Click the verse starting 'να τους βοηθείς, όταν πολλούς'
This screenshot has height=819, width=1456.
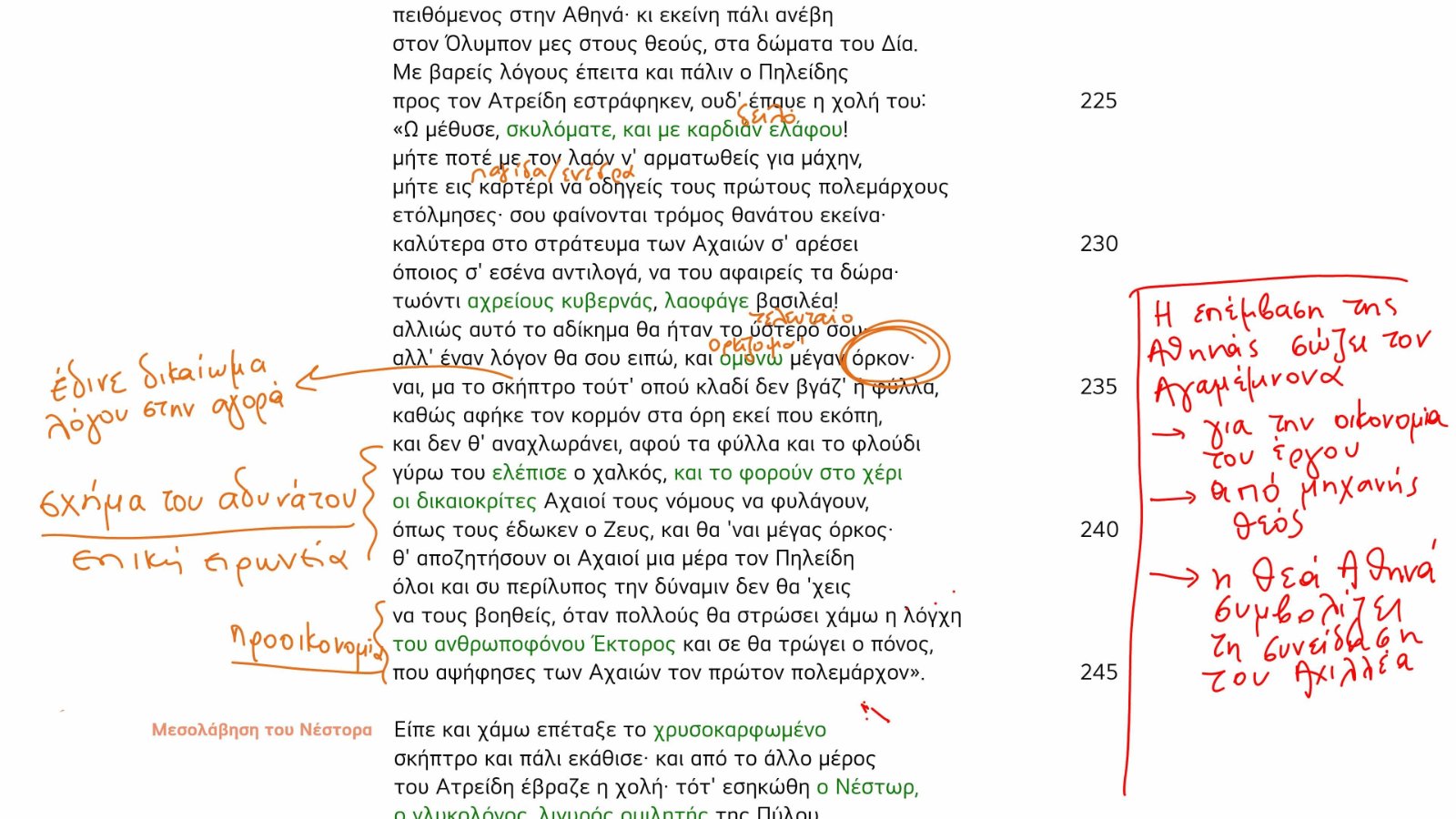677,616
